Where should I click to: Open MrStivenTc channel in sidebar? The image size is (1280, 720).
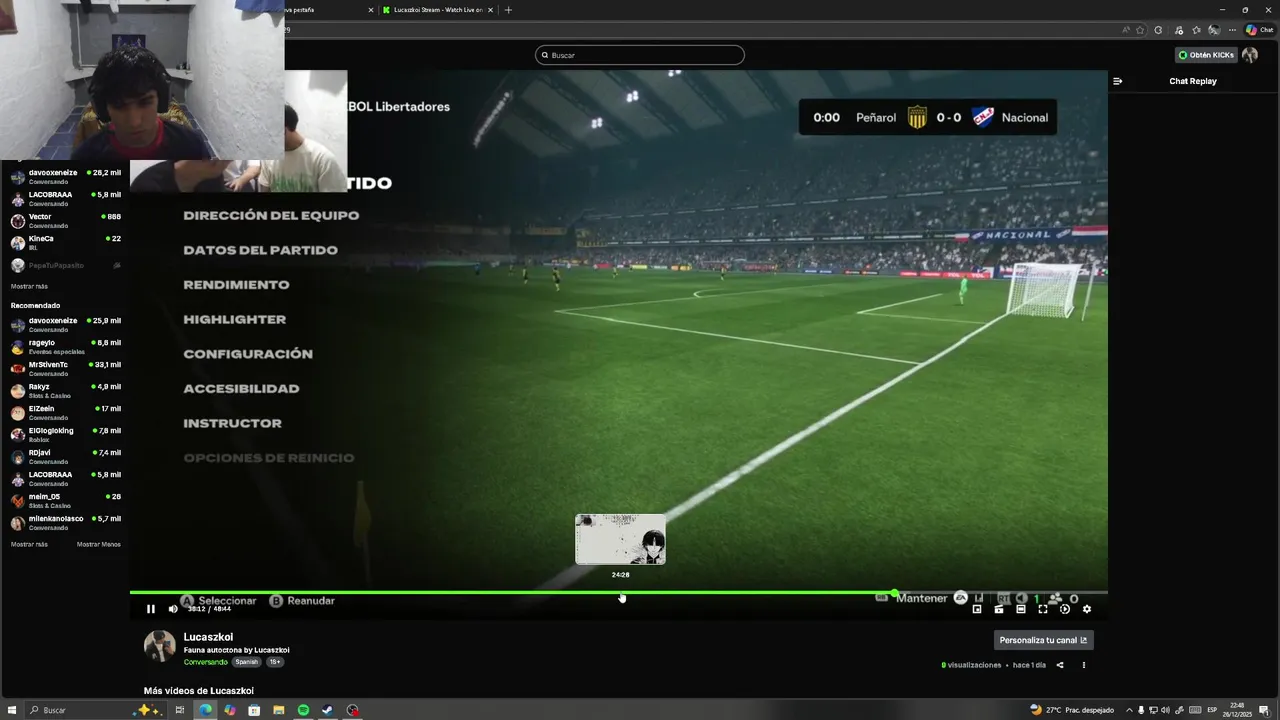(65, 368)
